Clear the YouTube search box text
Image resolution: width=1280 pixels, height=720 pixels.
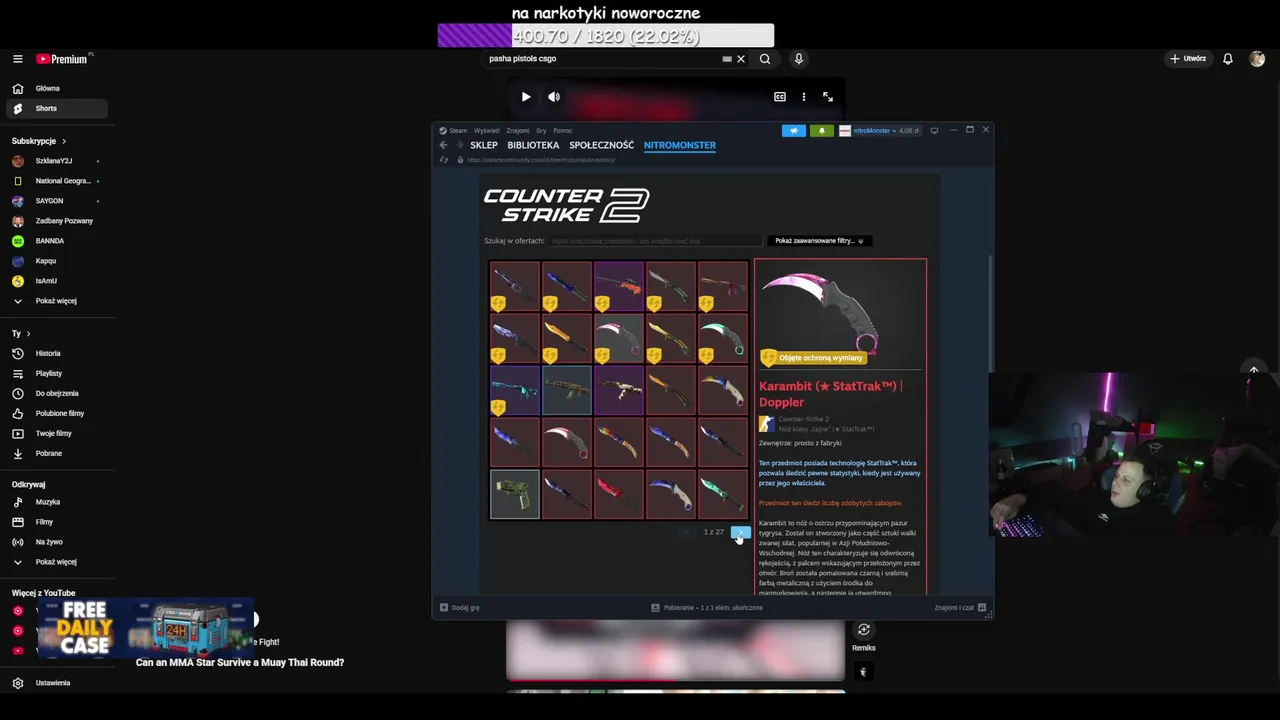pyautogui.click(x=741, y=59)
